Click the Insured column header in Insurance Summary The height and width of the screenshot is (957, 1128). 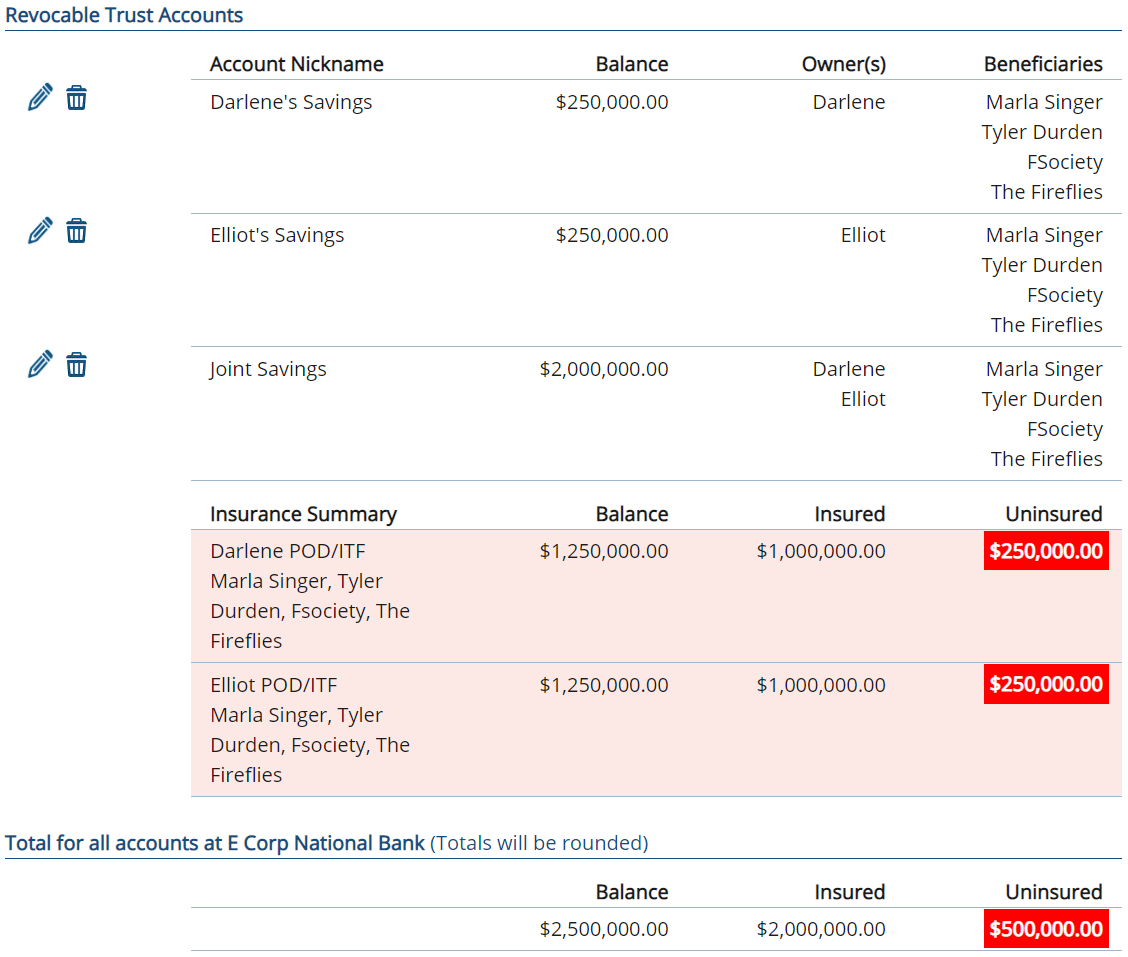coord(849,513)
